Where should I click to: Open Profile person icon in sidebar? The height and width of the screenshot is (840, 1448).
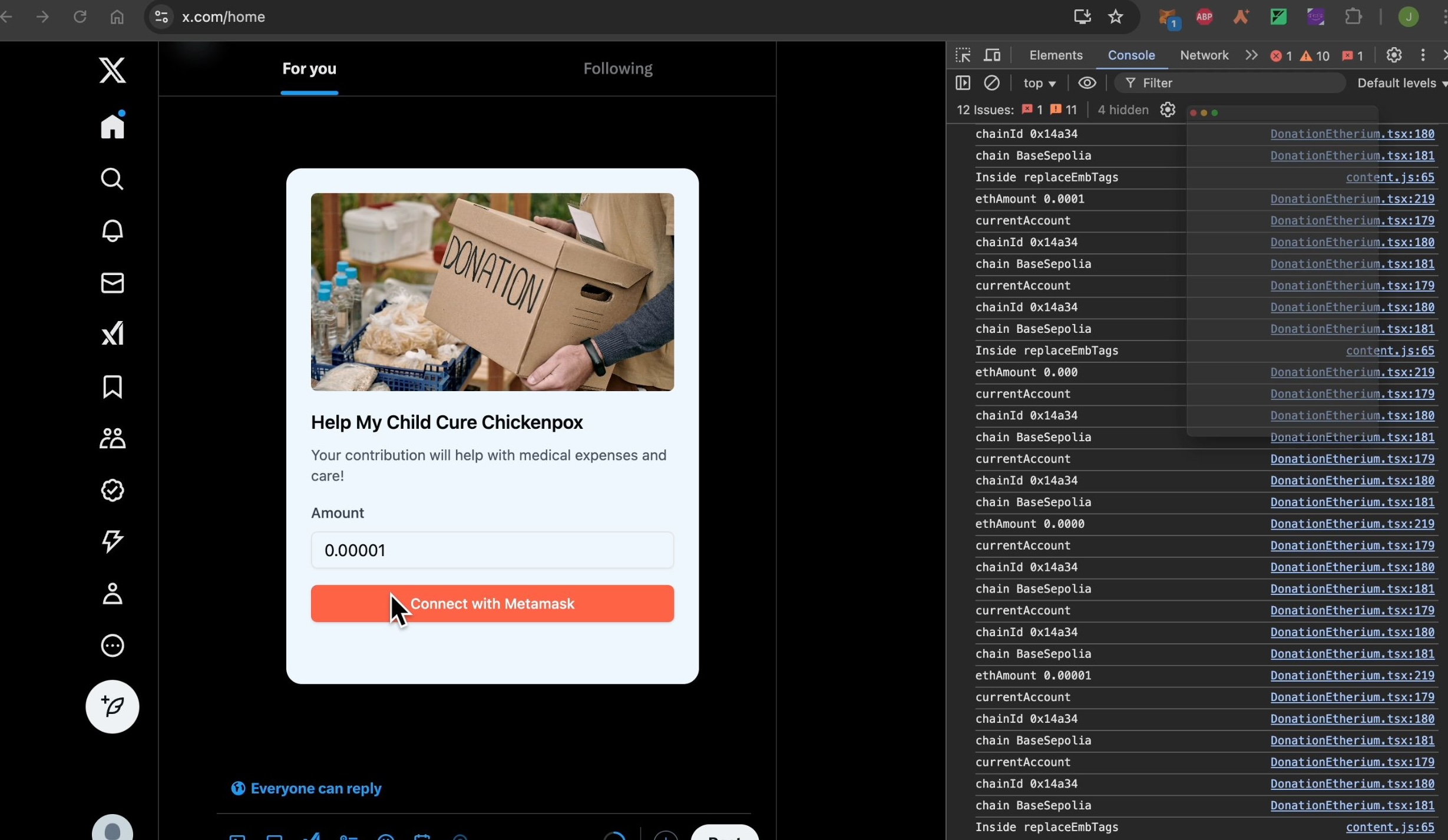pyautogui.click(x=112, y=594)
